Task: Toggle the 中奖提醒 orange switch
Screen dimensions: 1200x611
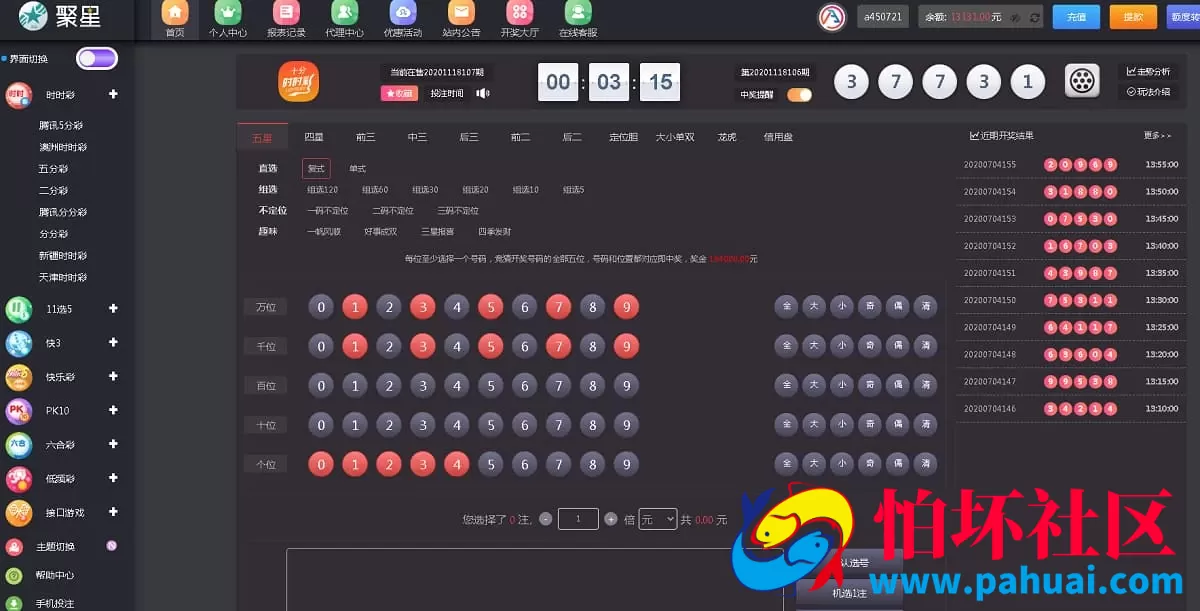Action: click(x=799, y=95)
